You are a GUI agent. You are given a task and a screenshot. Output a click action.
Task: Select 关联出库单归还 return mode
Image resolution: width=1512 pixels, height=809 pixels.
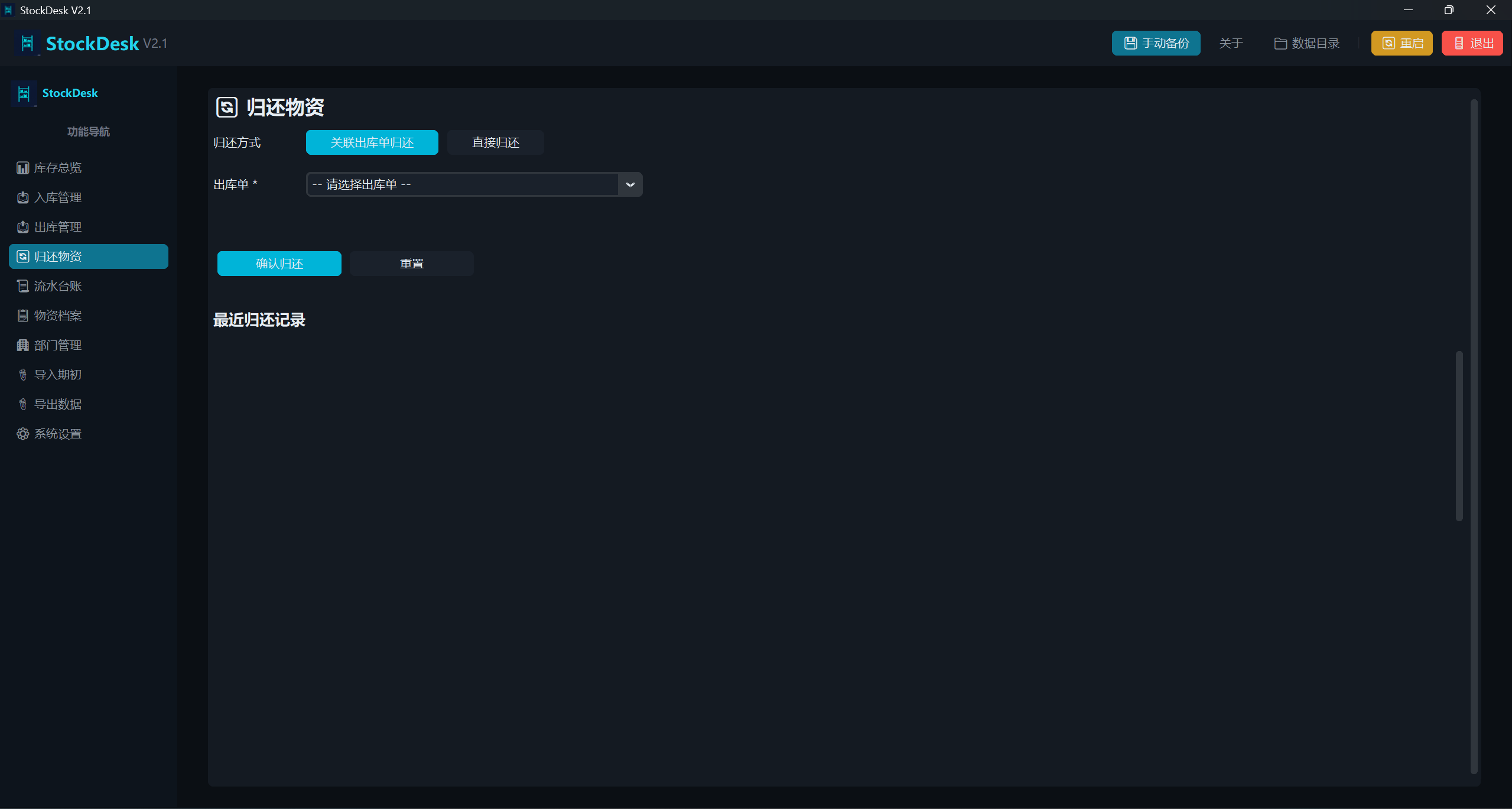372,142
